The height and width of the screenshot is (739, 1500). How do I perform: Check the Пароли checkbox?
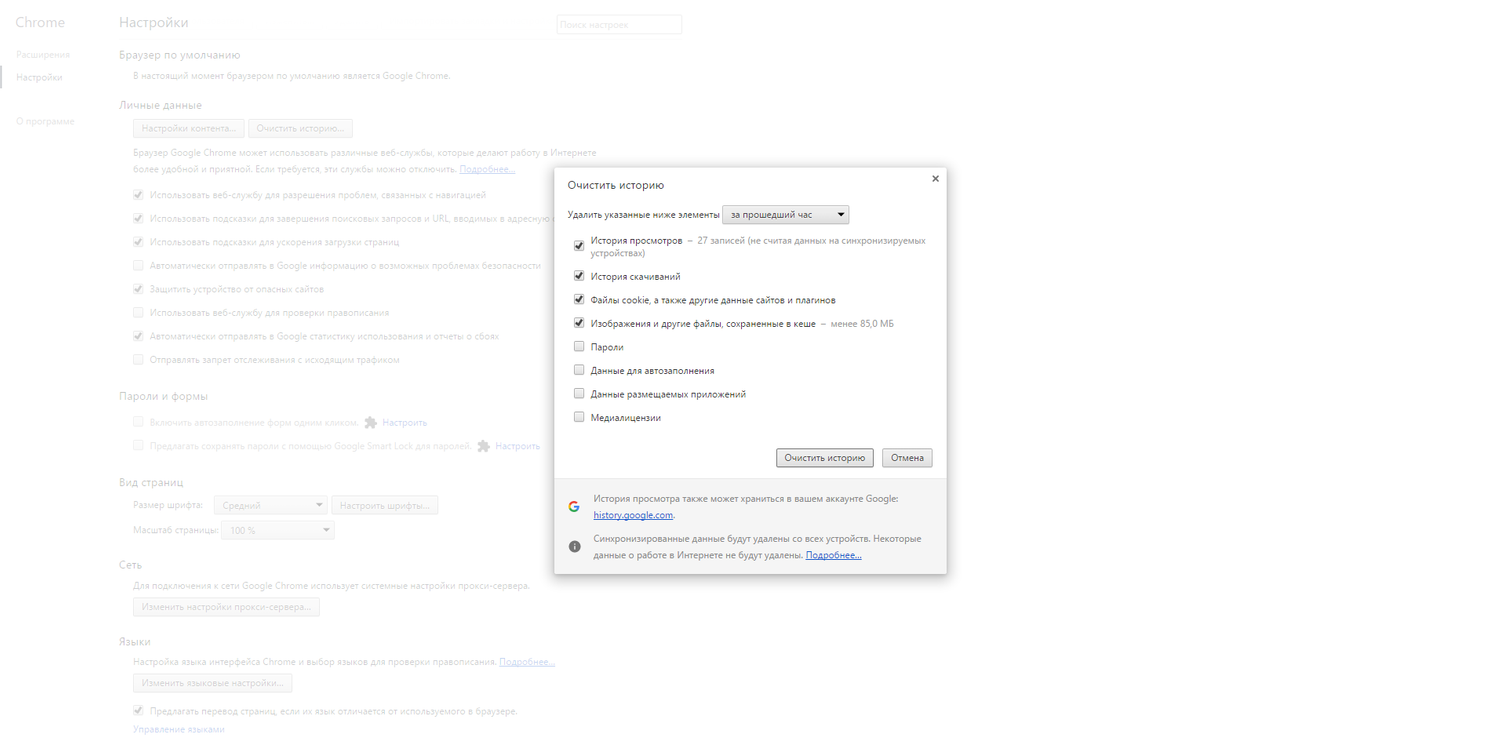point(579,346)
